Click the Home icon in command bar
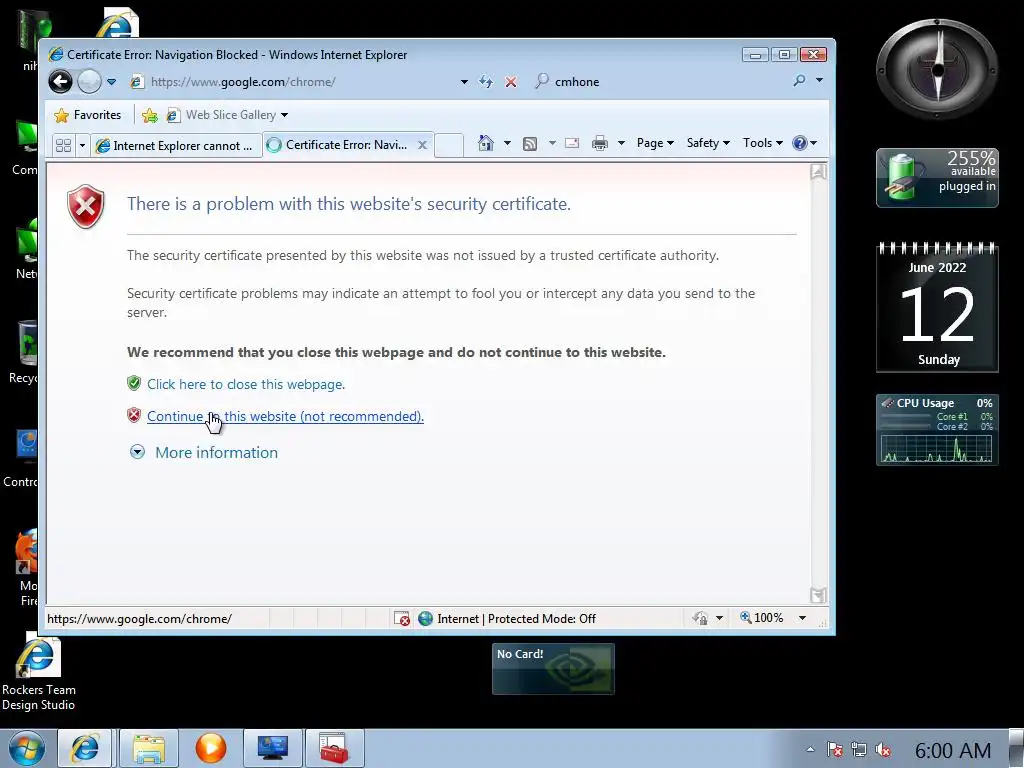This screenshot has height=768, width=1024. [x=485, y=143]
